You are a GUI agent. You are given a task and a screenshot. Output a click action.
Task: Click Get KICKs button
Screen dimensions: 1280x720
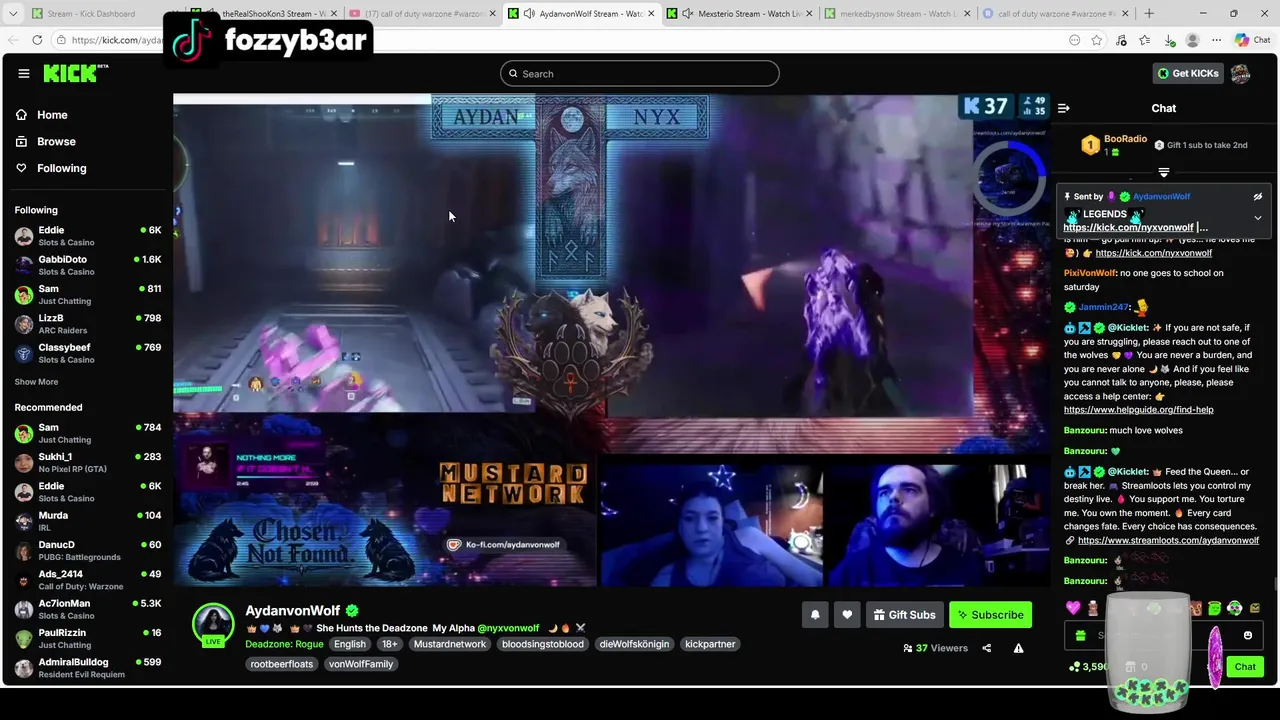click(1188, 73)
